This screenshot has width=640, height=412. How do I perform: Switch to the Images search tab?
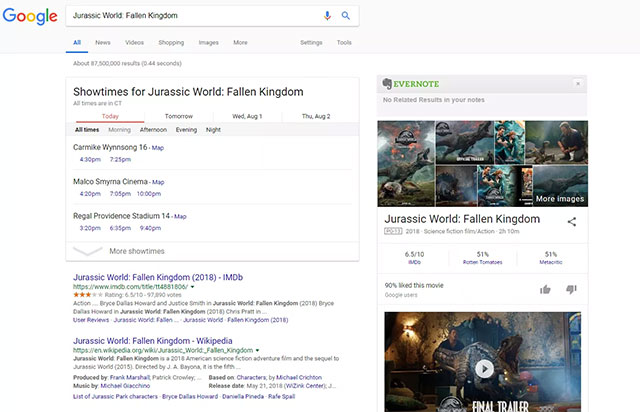coord(208,43)
